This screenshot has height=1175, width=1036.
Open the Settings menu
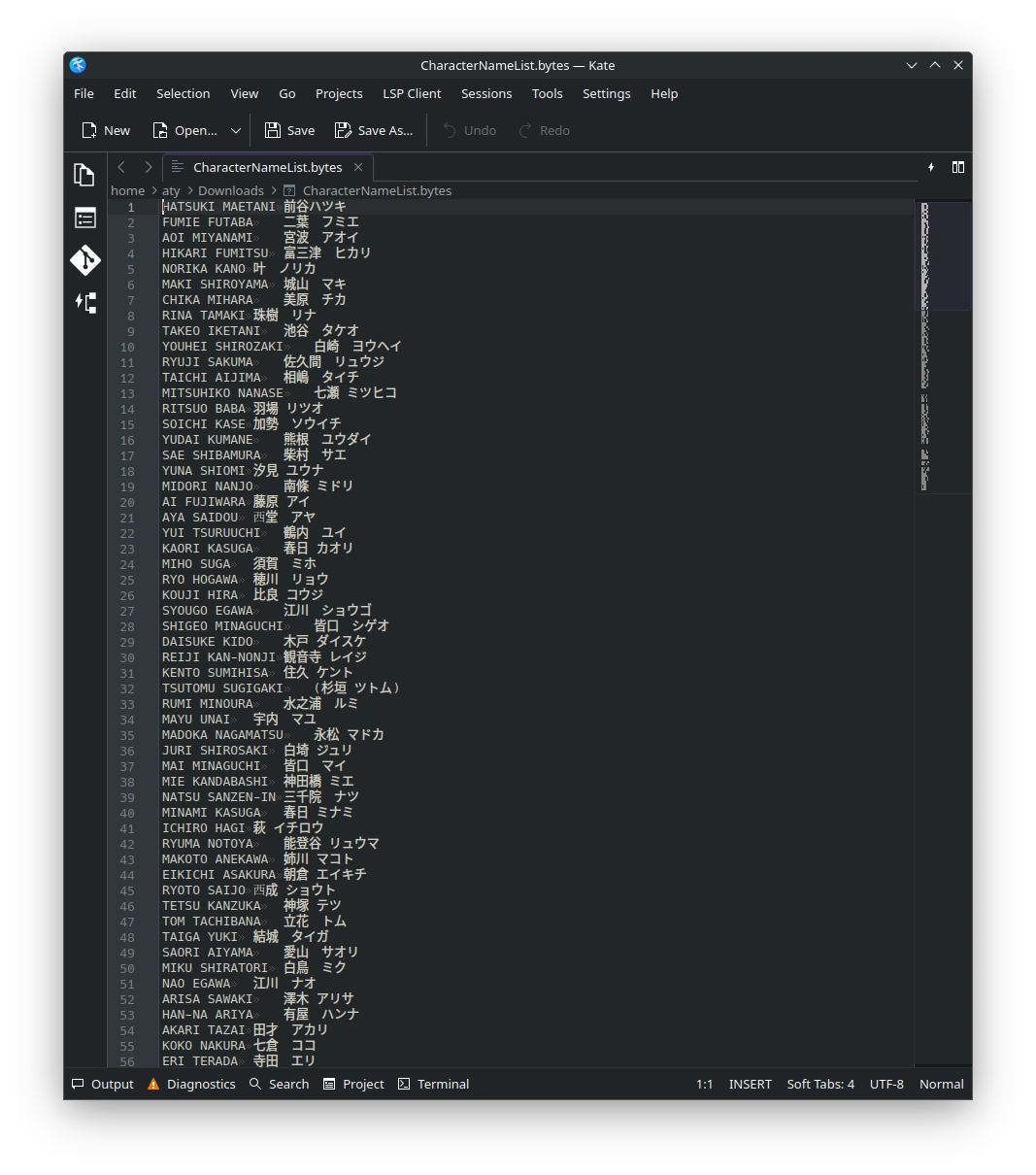point(607,93)
